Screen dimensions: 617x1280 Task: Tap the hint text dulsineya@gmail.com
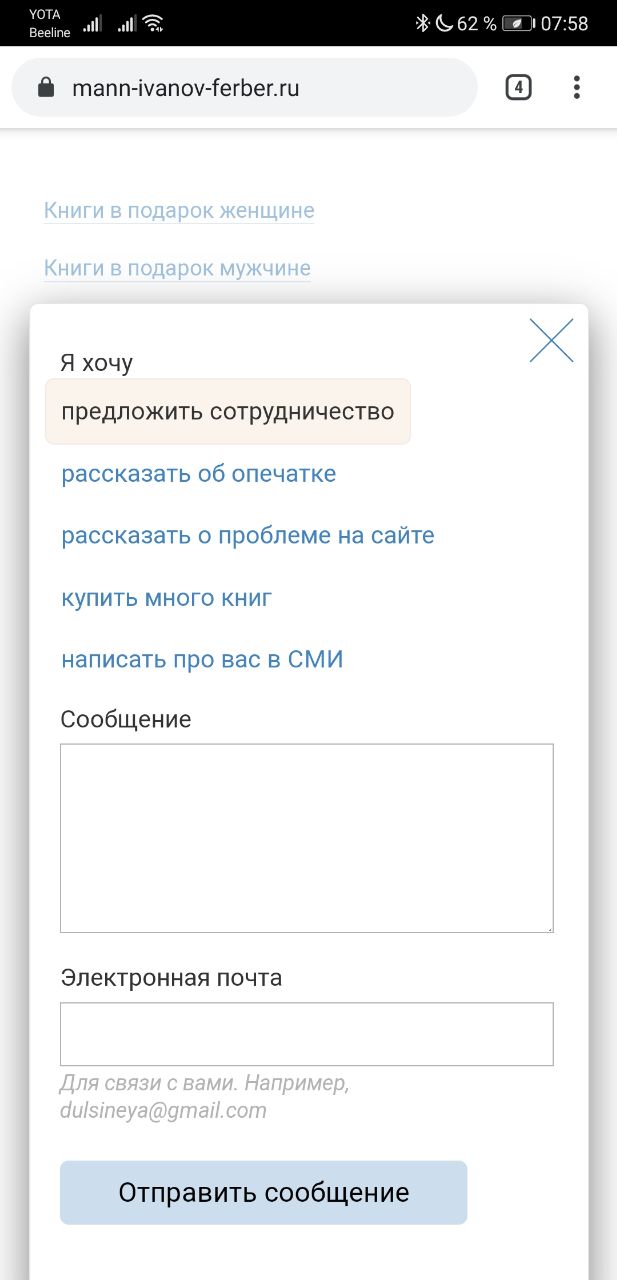pyautogui.click(x=163, y=1110)
